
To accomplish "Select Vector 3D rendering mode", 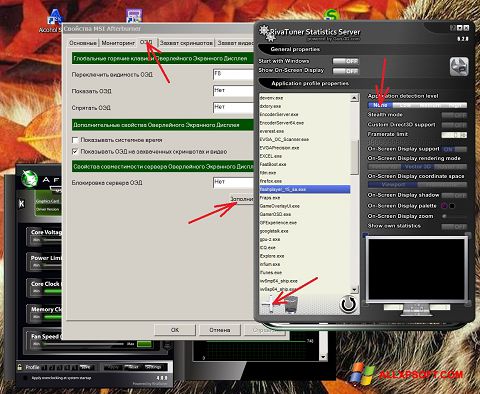I will pos(417,166).
